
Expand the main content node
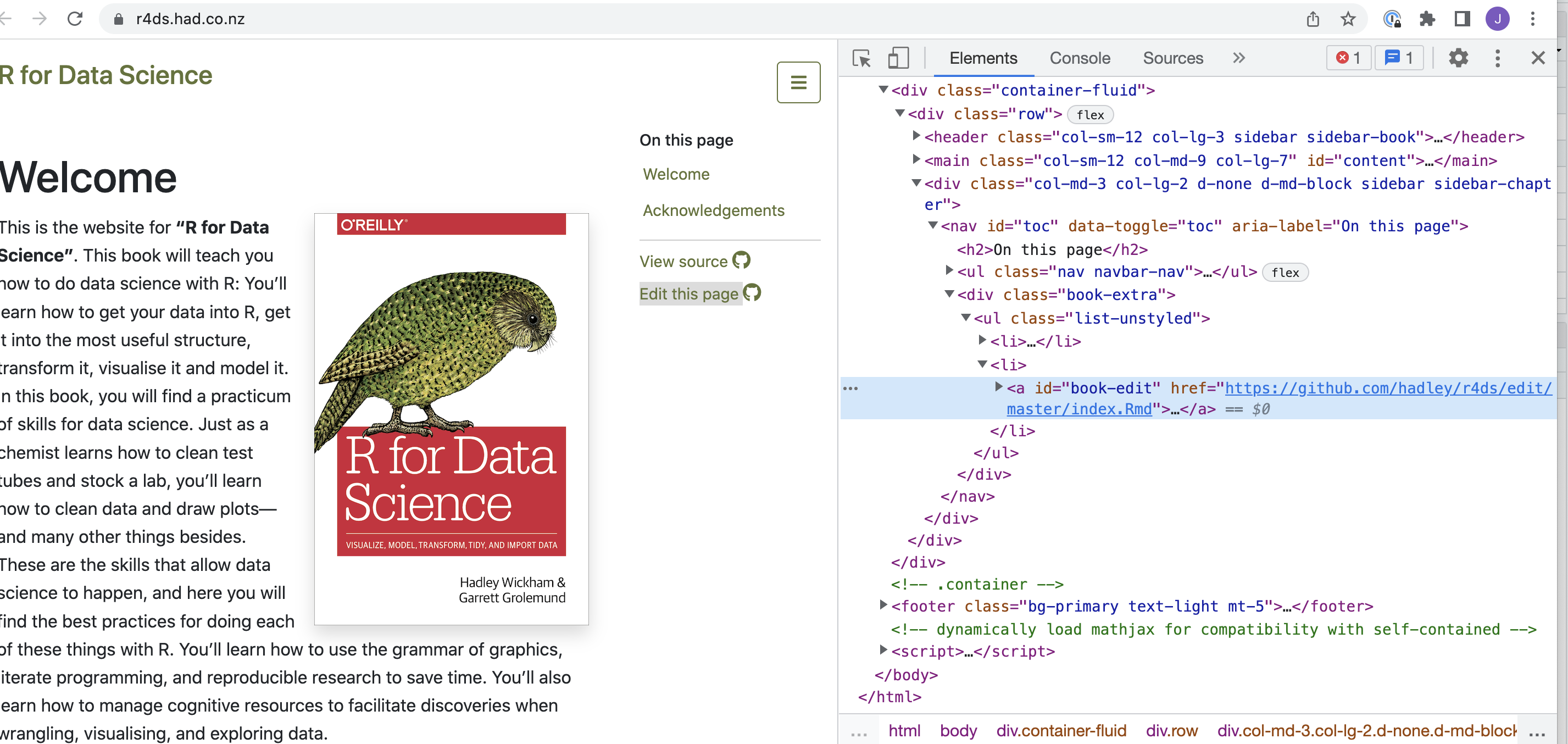(x=916, y=159)
